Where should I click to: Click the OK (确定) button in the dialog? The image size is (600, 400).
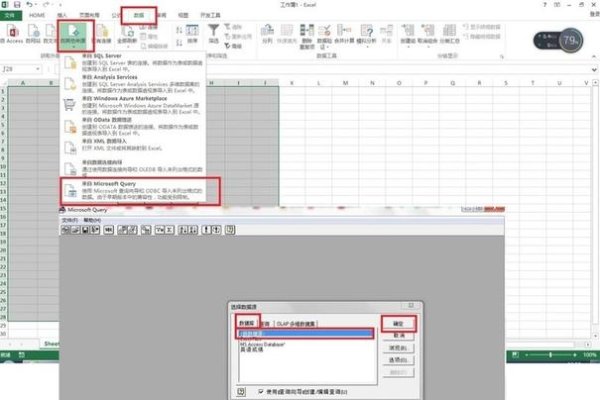pos(398,323)
